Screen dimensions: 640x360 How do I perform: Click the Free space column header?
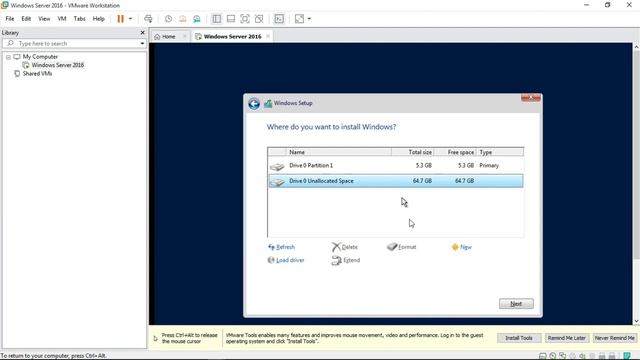point(455,152)
